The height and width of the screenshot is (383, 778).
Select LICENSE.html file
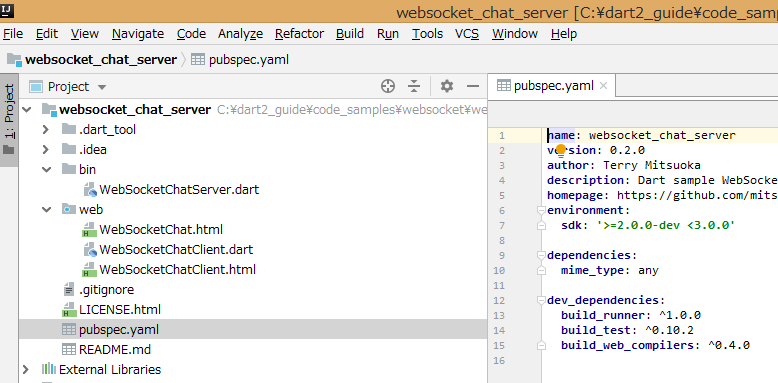coord(120,310)
